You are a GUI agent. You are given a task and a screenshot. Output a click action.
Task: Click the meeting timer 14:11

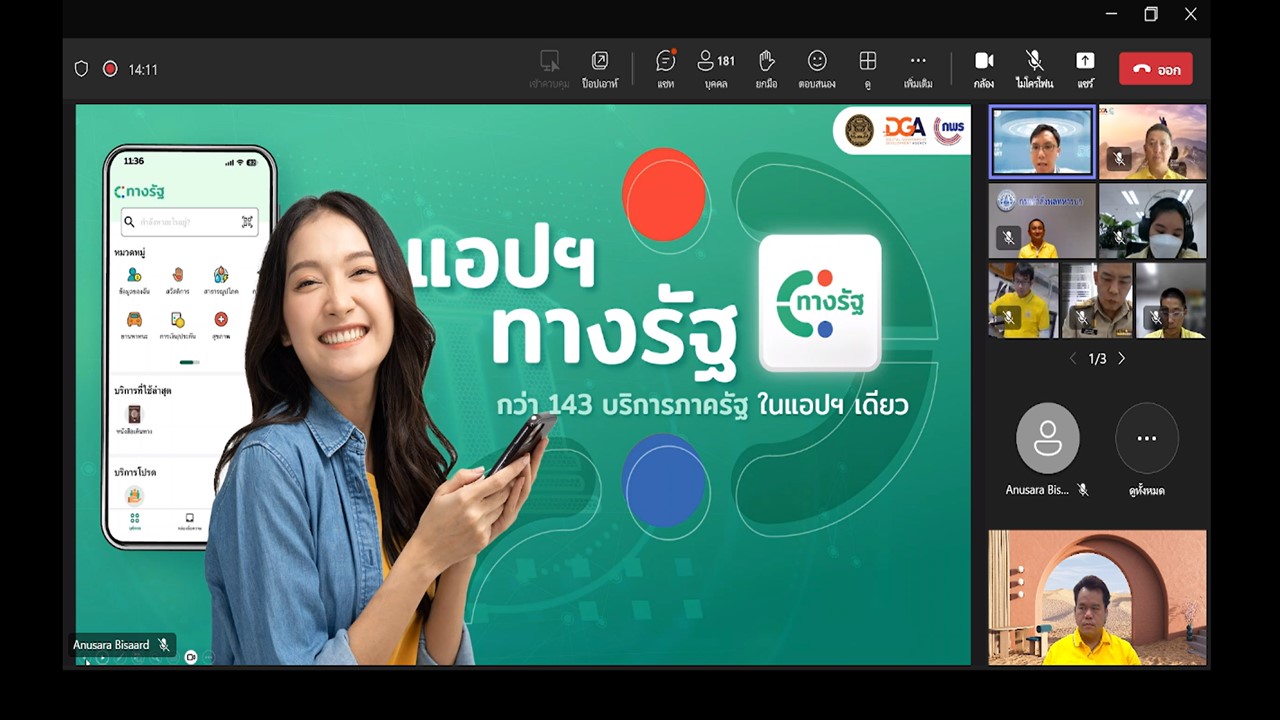(x=143, y=70)
